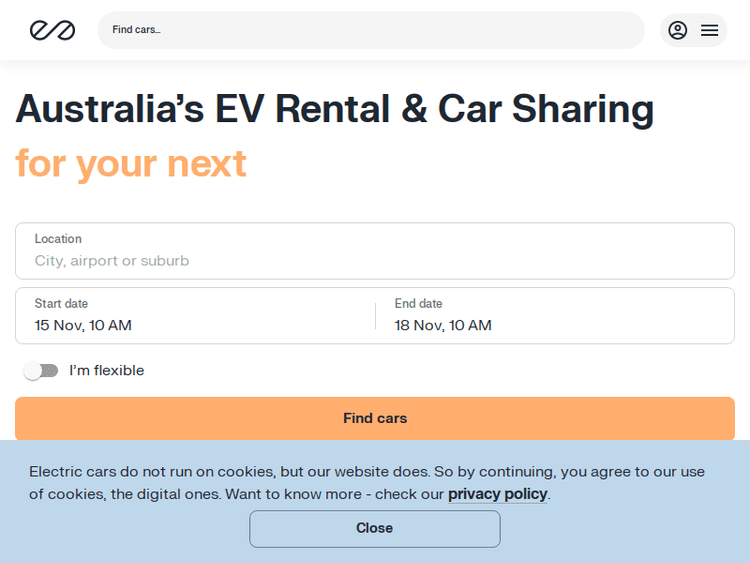Click the 'Start date' label
The width and height of the screenshot is (750, 563).
coord(61,304)
